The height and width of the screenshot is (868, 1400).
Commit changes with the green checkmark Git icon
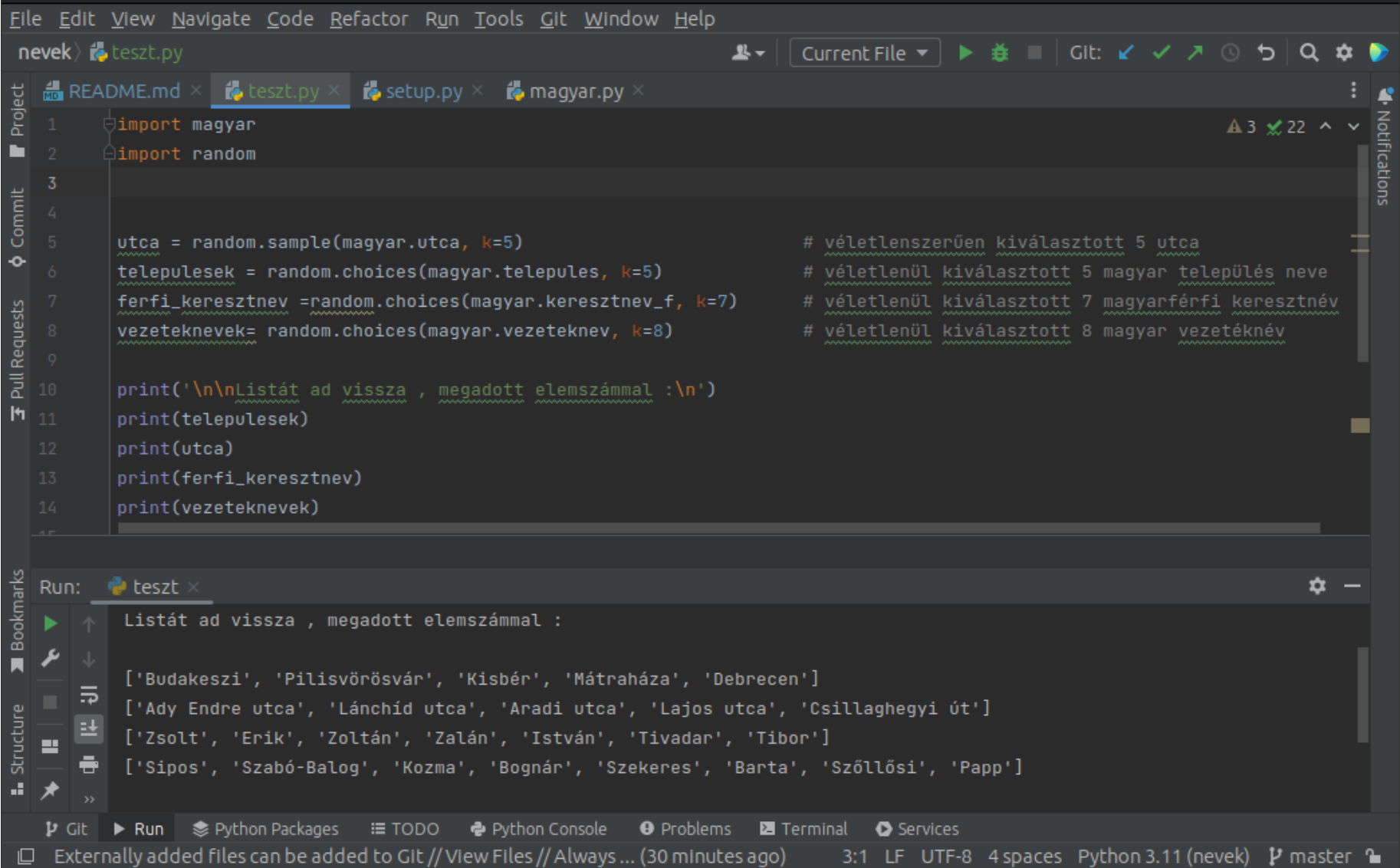tap(1160, 52)
